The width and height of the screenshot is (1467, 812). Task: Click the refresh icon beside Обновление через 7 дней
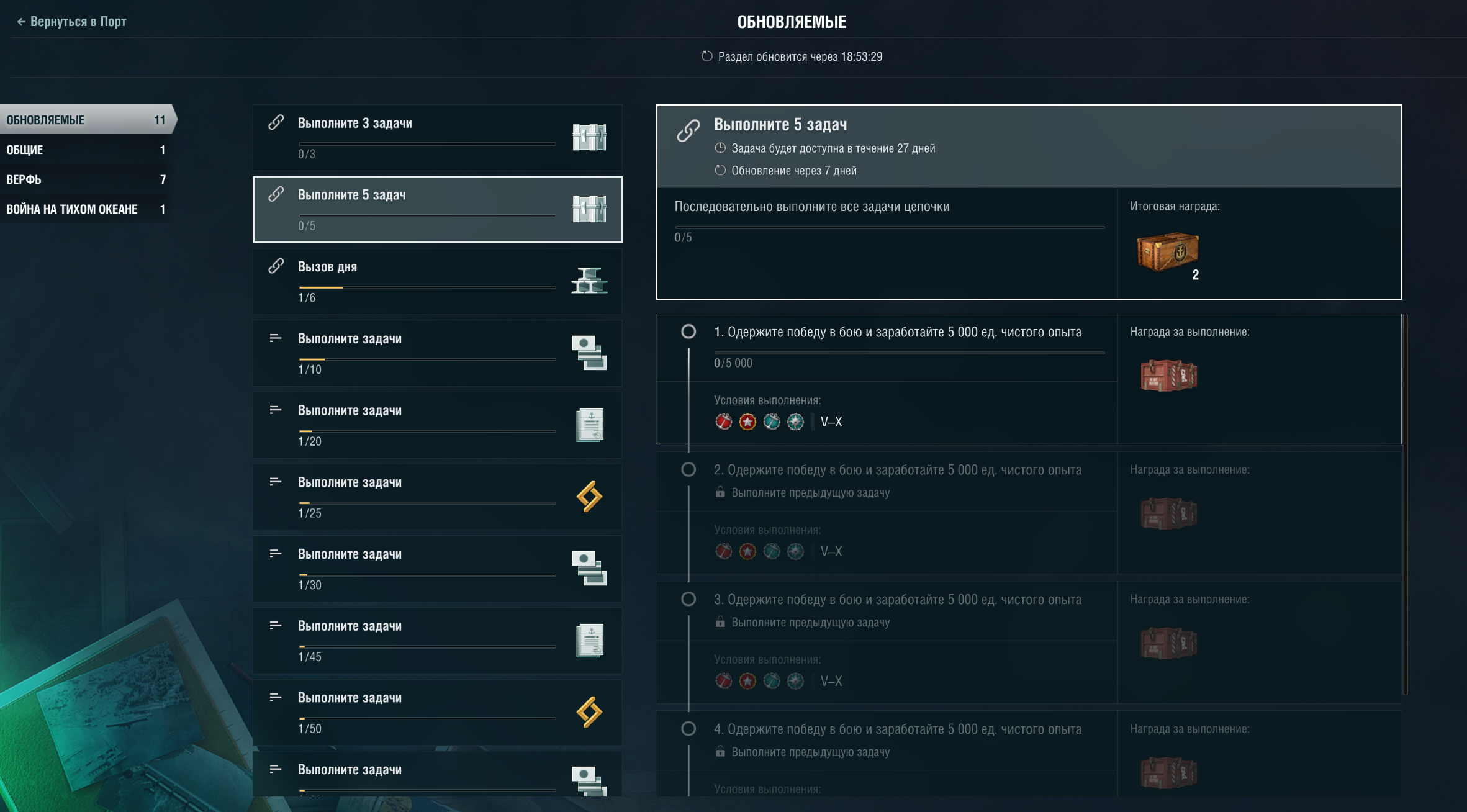click(x=720, y=170)
